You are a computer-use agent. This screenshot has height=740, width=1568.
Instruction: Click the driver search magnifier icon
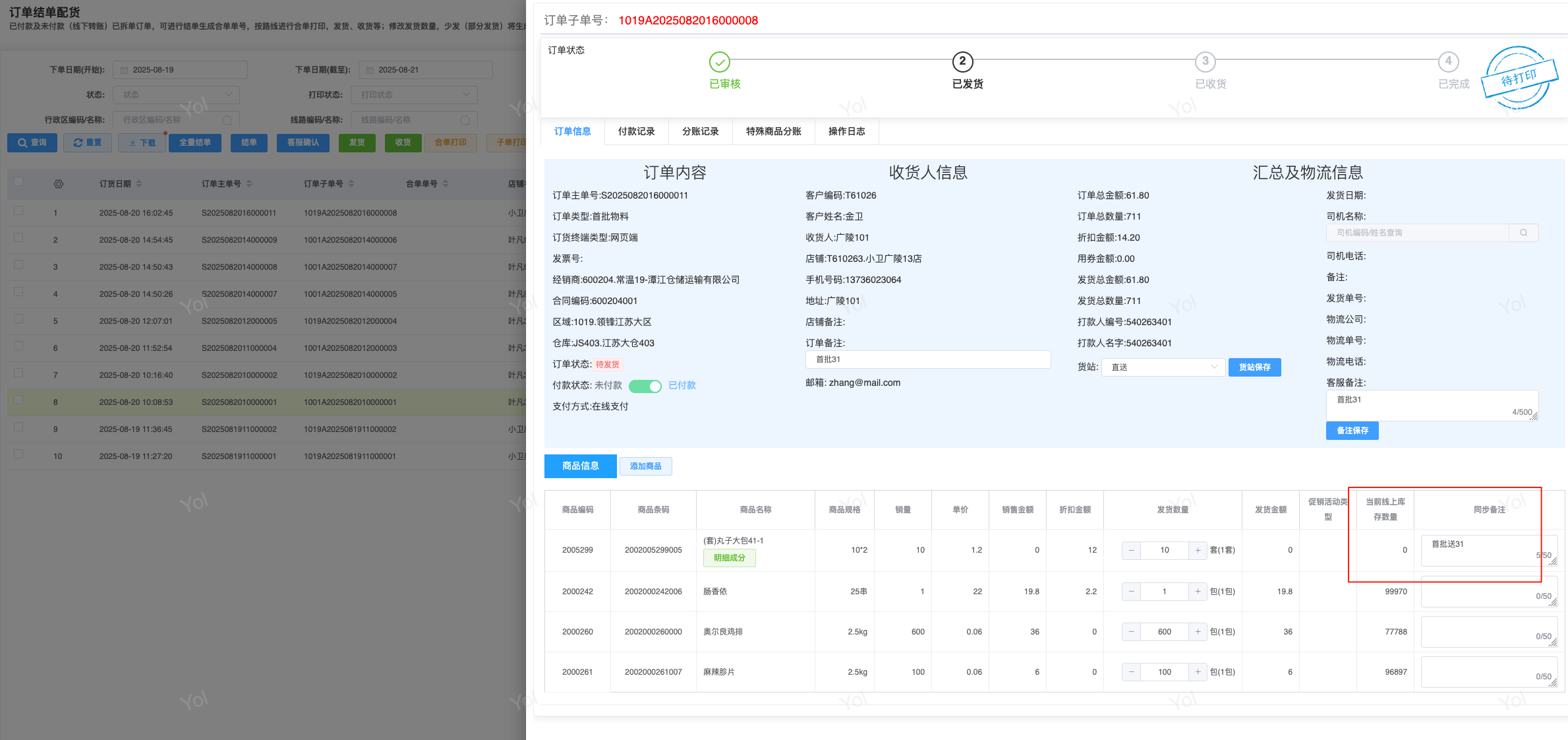pos(1523,233)
